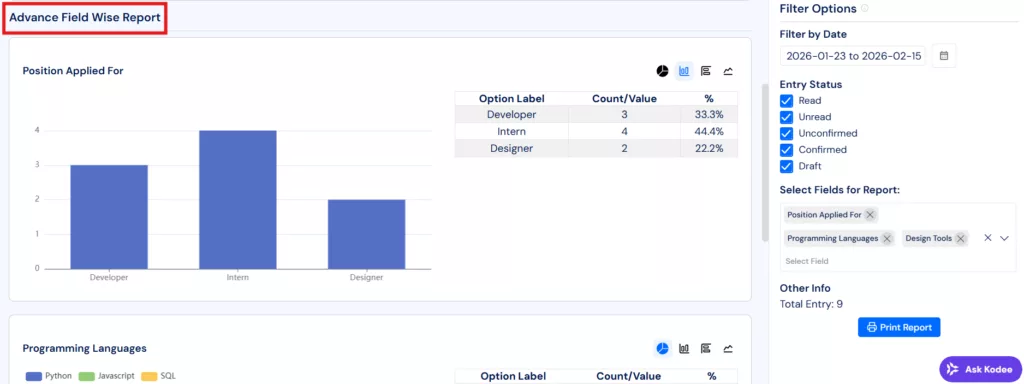1024x384 pixels.
Task: Select pie chart view for Programming Languages
Action: [662, 349]
